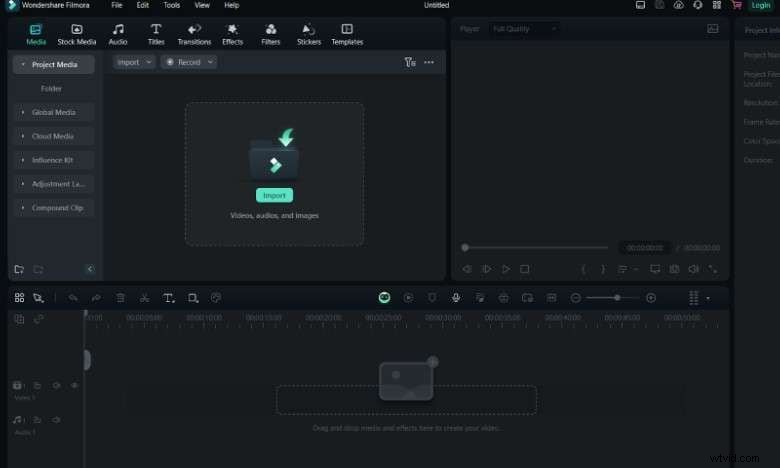Image resolution: width=780 pixels, height=468 pixels.
Task: Open the Full Quality playback dropdown
Action: point(524,29)
